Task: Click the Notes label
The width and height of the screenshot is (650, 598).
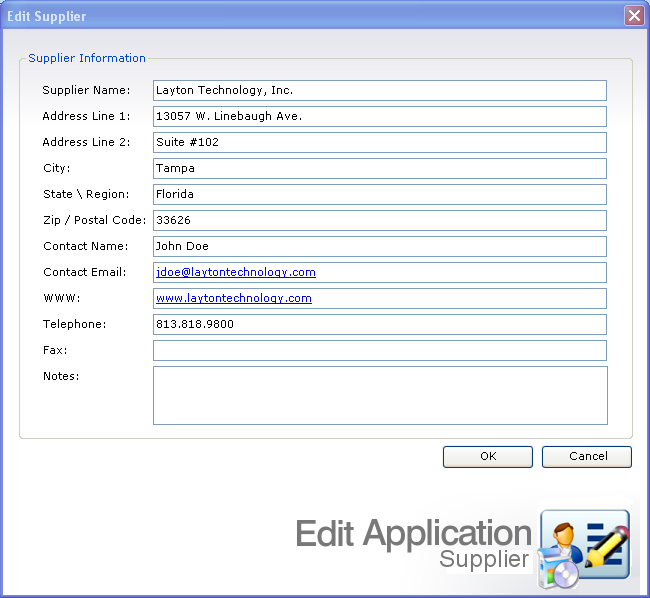Action: pos(61,376)
